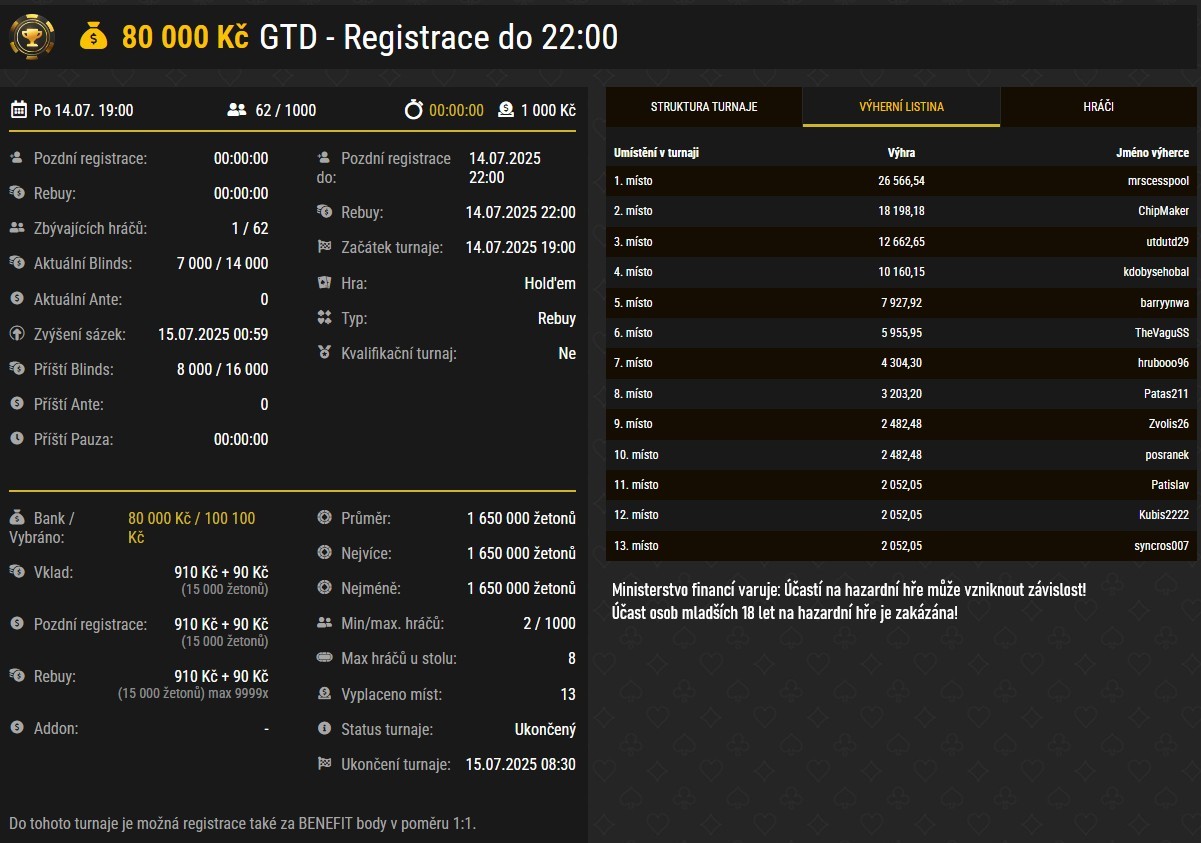Open the Hráči tab

click(1098, 107)
